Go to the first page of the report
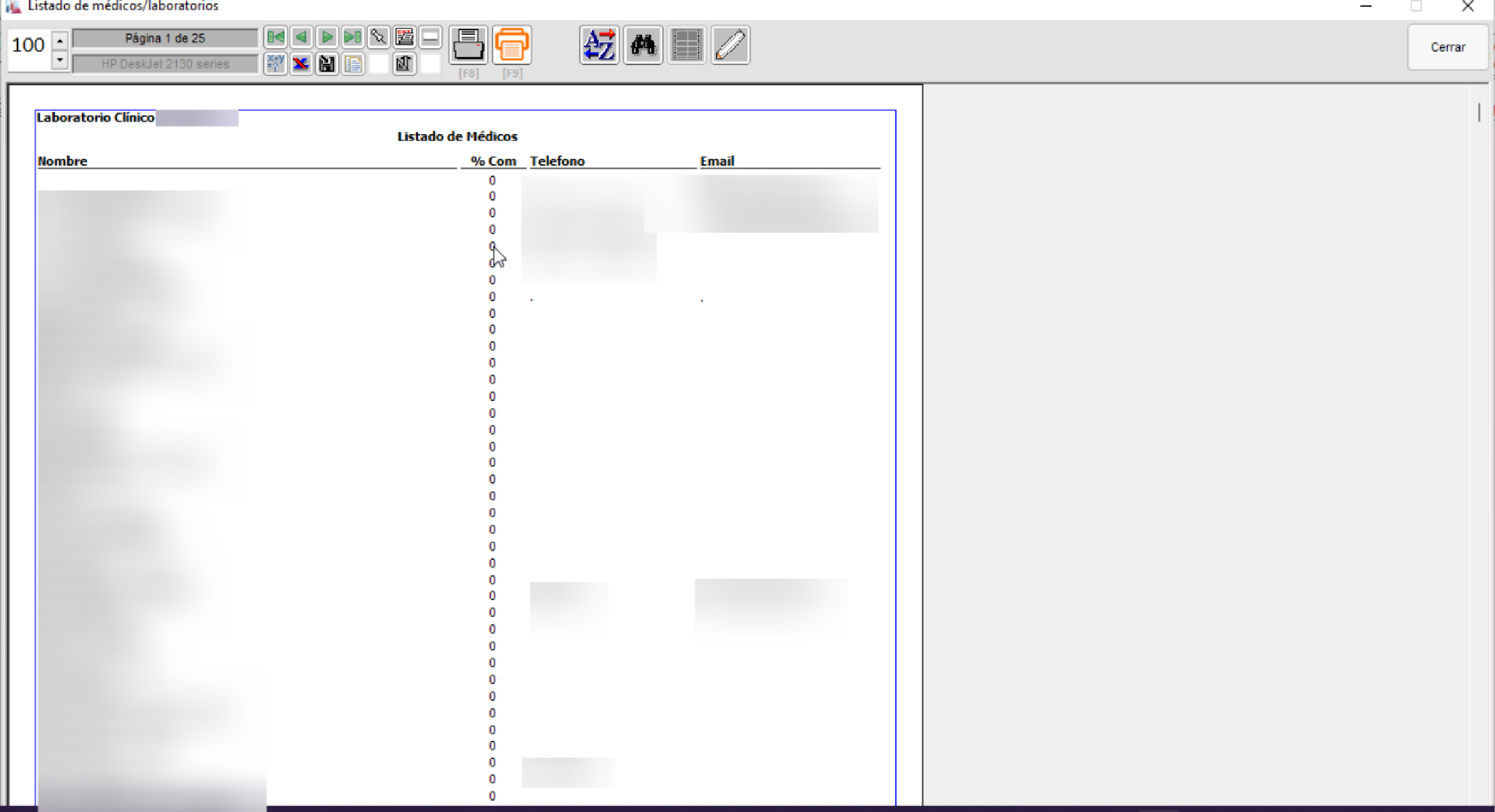This screenshot has height=812, width=1495. coord(276,38)
